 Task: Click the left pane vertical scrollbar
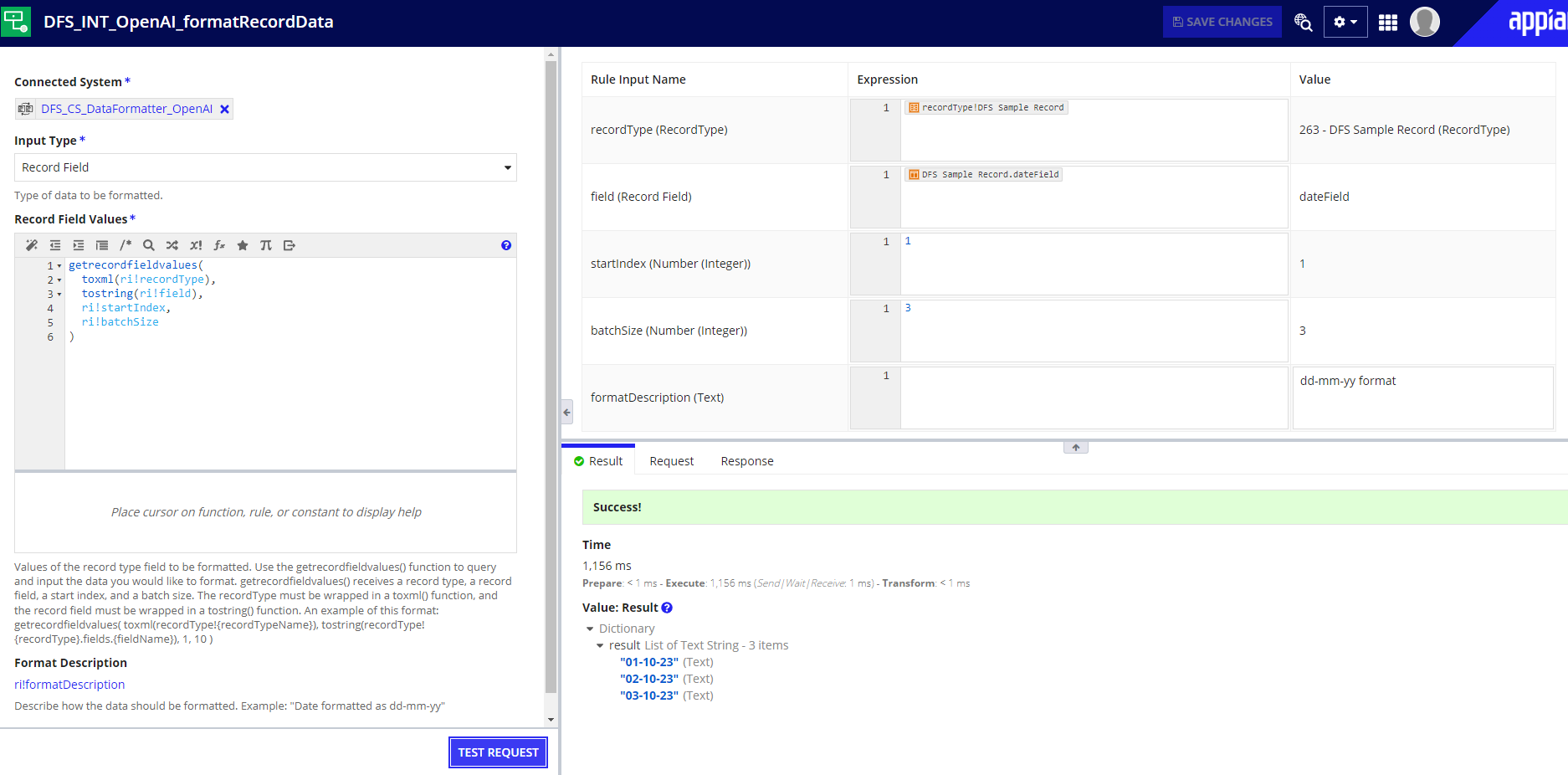(x=551, y=377)
